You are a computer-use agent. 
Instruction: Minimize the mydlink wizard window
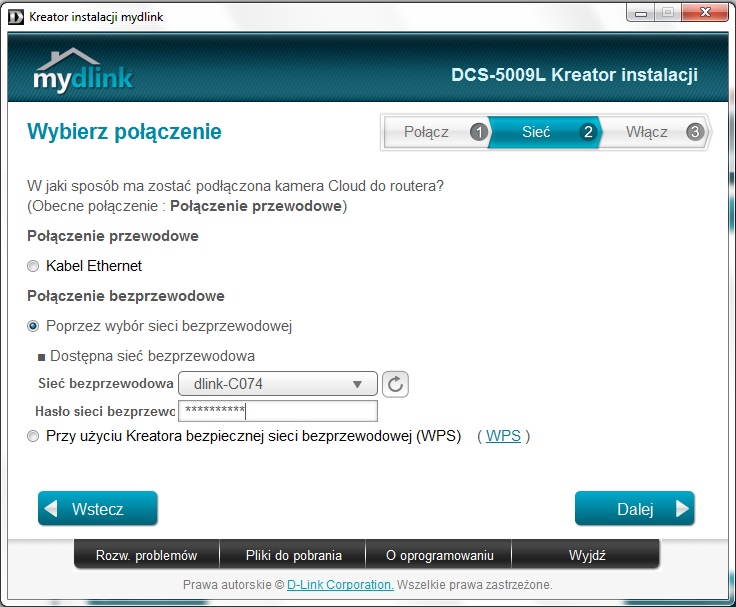point(641,13)
